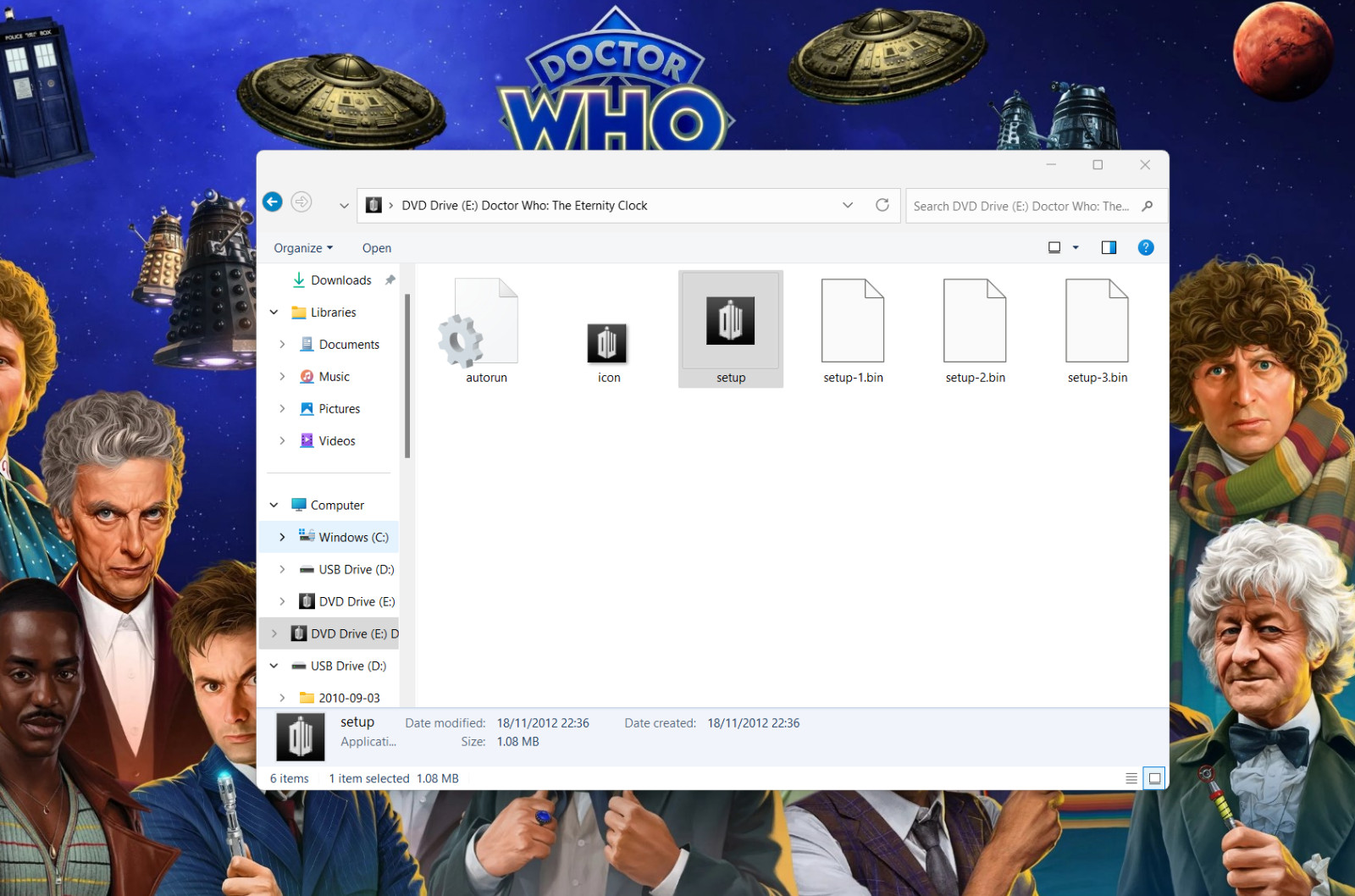Open Downloads in the navigation pane
Image resolution: width=1355 pixels, height=896 pixels.
click(x=340, y=280)
